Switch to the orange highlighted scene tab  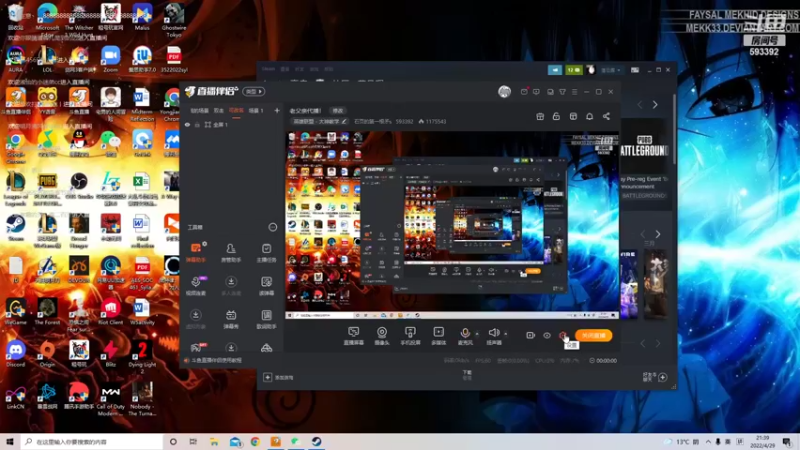236,110
